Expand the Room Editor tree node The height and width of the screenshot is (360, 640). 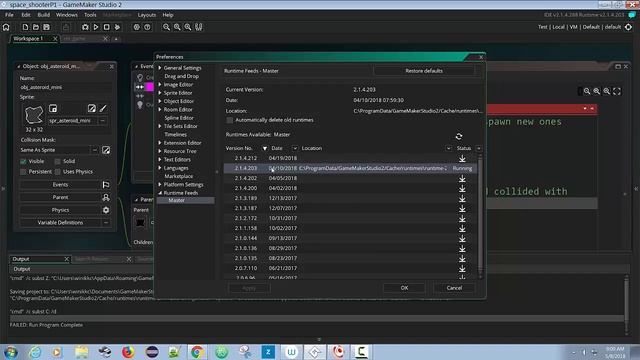coord(160,109)
